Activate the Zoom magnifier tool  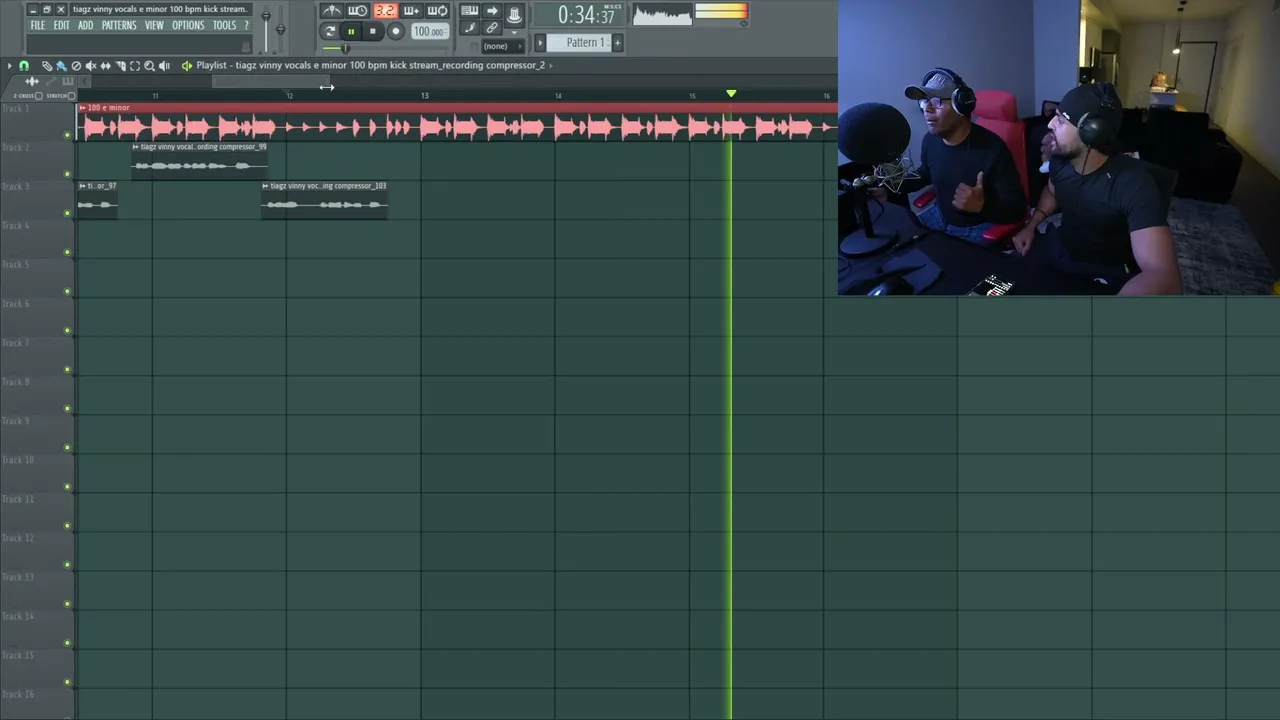click(150, 66)
